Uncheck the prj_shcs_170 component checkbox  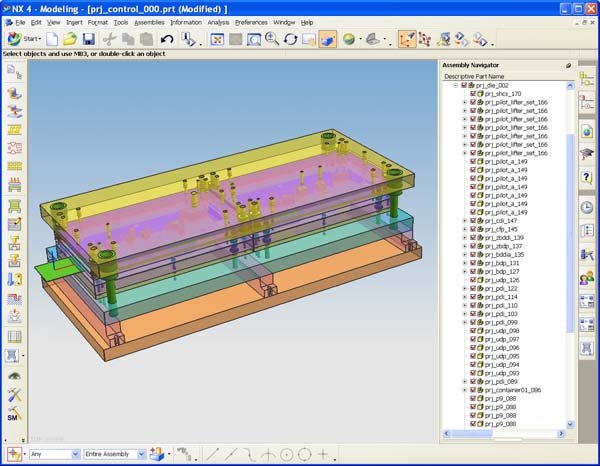(471, 93)
